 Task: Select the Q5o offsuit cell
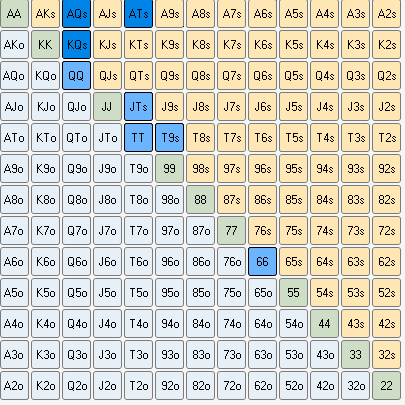coord(76,293)
